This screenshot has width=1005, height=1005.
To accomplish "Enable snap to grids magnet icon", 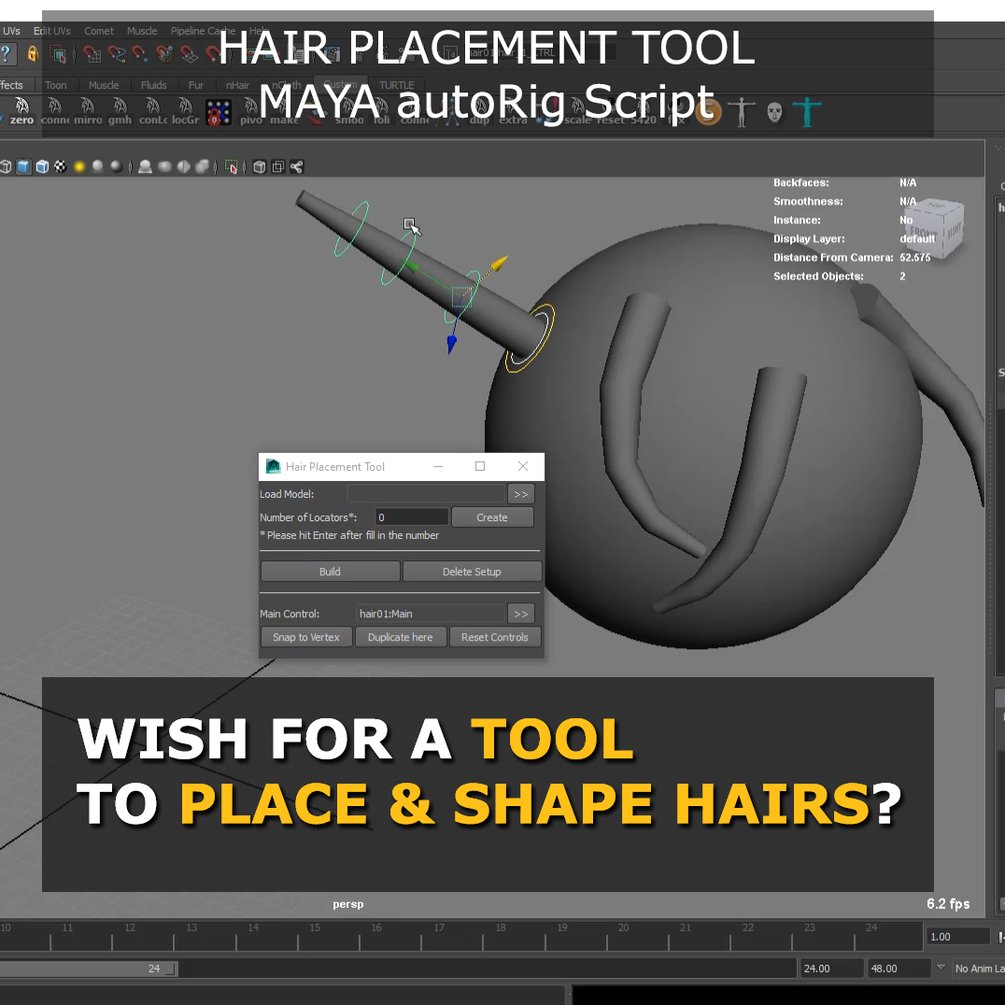I will [92, 54].
